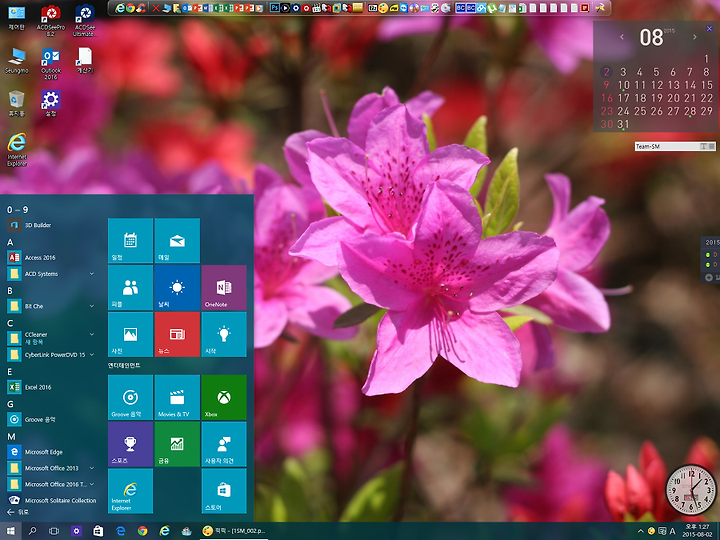The height and width of the screenshot is (540, 720).
Task: Select day 15 in calendar widget
Action: [707, 85]
